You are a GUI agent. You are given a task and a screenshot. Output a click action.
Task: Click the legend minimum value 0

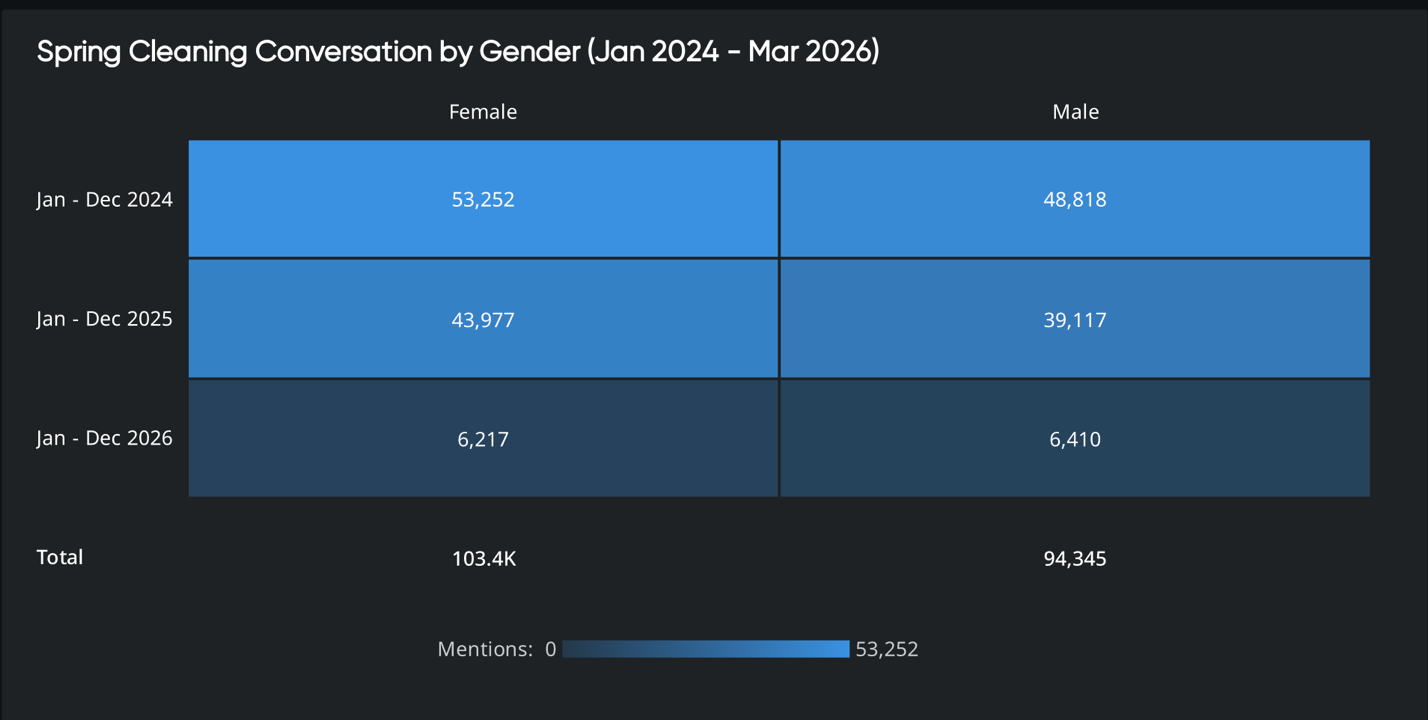click(x=551, y=649)
